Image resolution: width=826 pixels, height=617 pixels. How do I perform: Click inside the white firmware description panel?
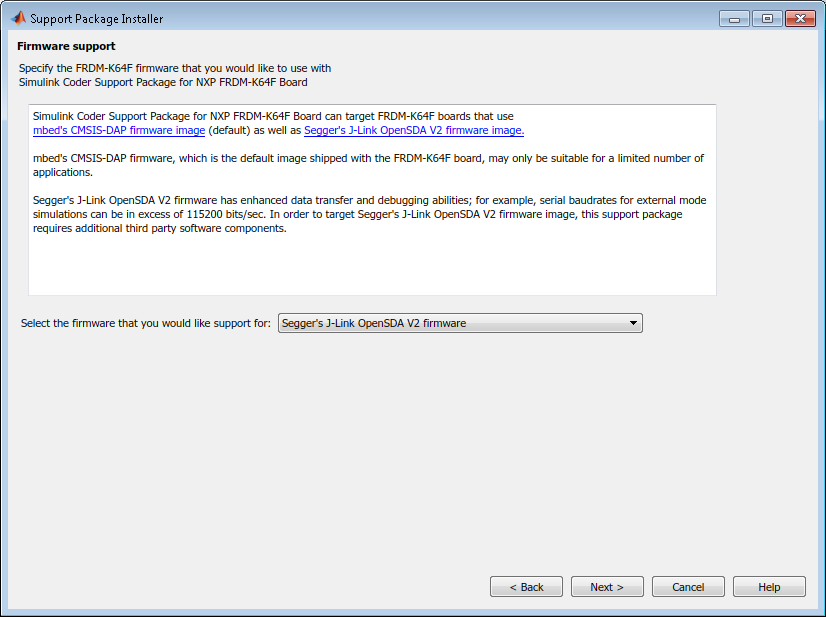(x=370, y=265)
